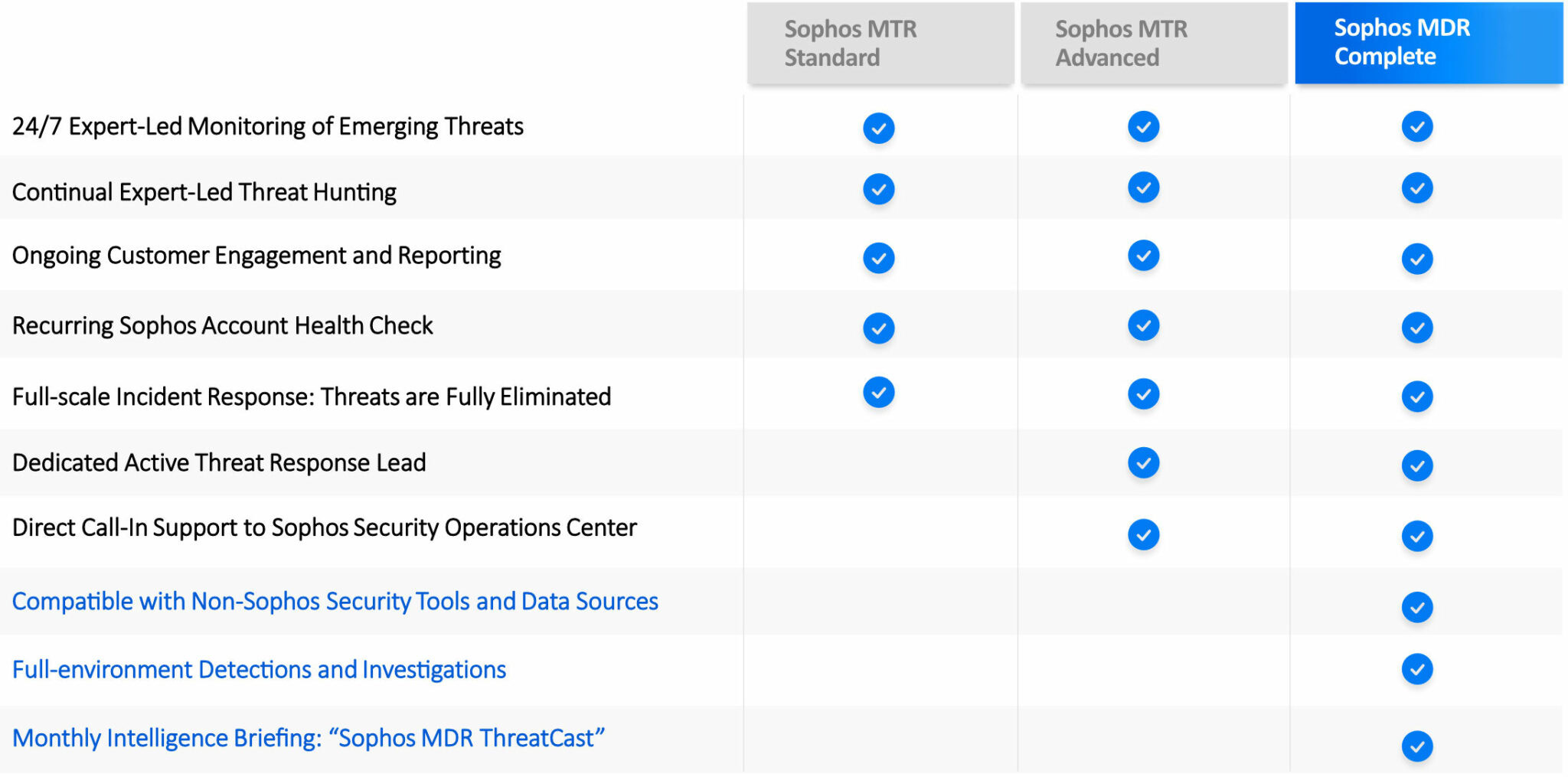Expand the Sophos MTR Advanced column header
The height and width of the screenshot is (777, 1568).
coord(1152,42)
